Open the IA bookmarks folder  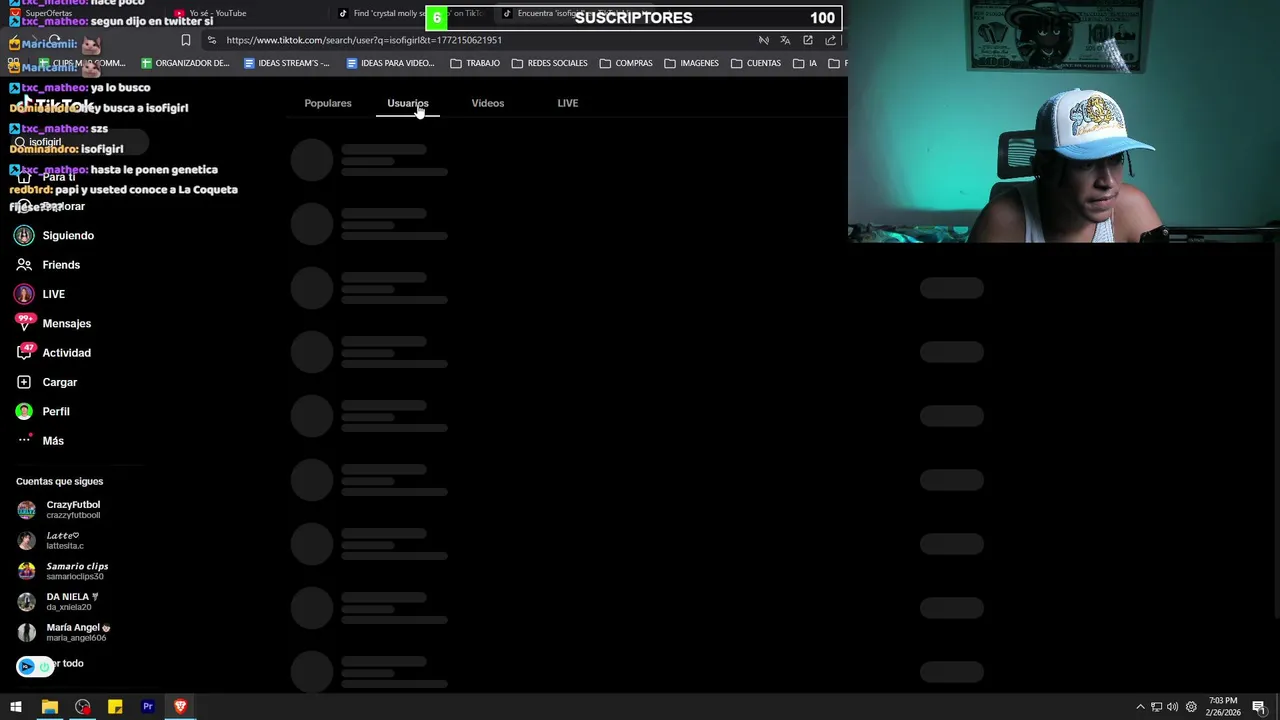tap(805, 63)
